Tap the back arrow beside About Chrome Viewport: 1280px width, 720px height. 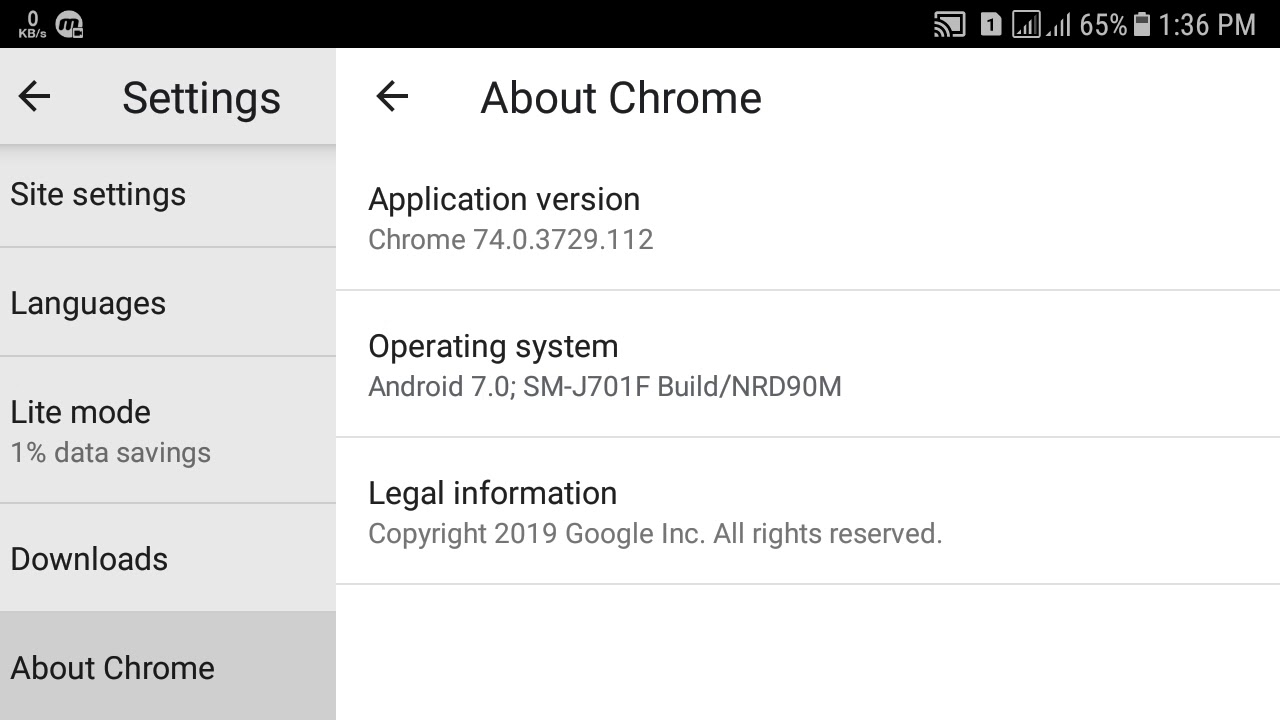[392, 96]
